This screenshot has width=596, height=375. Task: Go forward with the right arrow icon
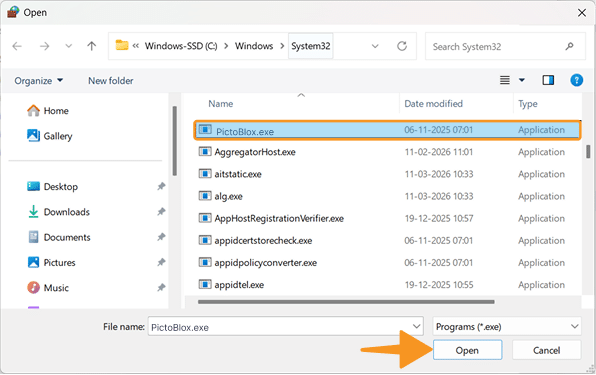pyautogui.click(x=44, y=46)
